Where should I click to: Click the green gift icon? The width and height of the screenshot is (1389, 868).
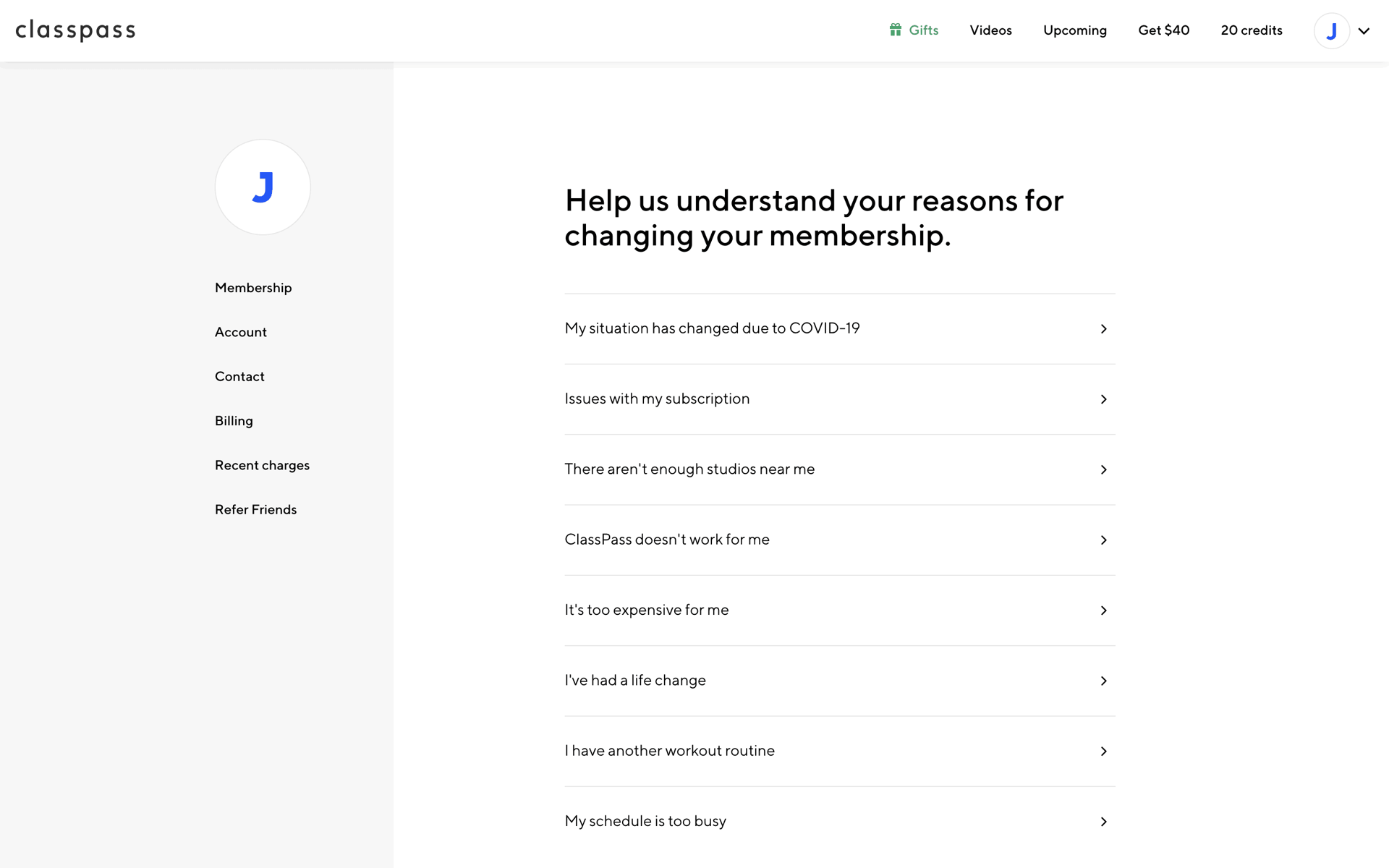click(x=896, y=30)
